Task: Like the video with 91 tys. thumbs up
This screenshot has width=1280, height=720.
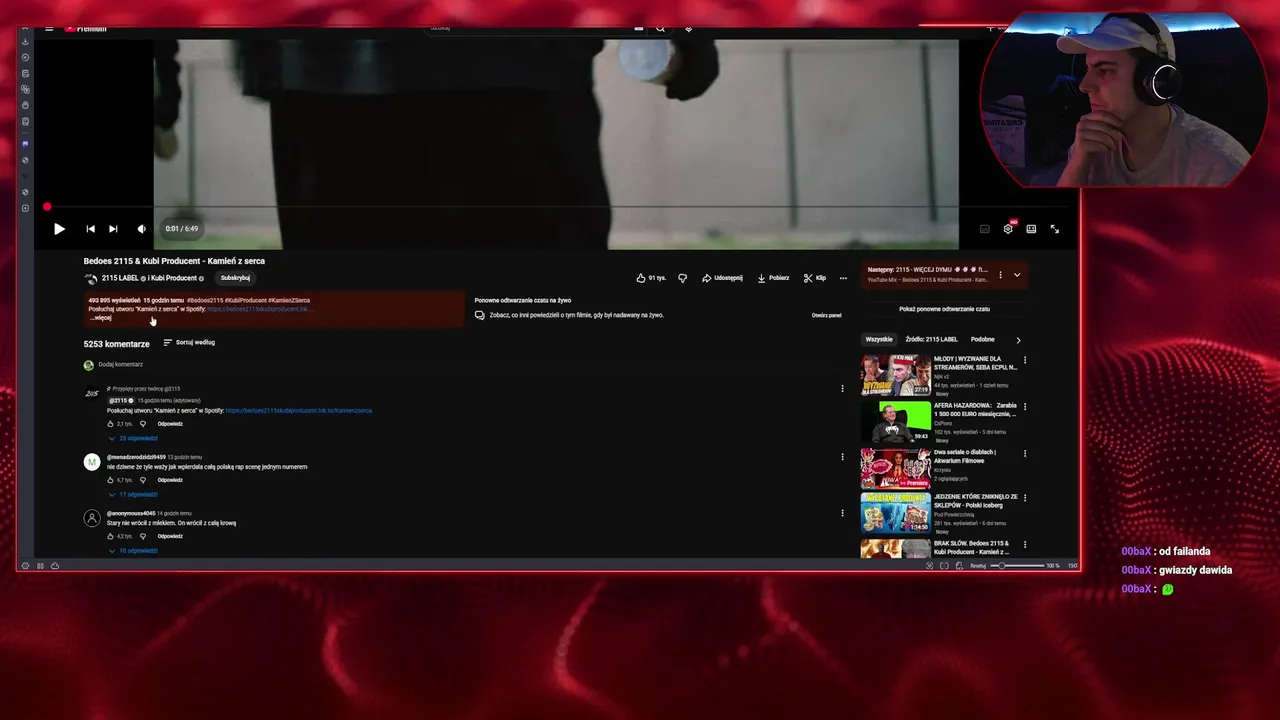Action: [651, 278]
